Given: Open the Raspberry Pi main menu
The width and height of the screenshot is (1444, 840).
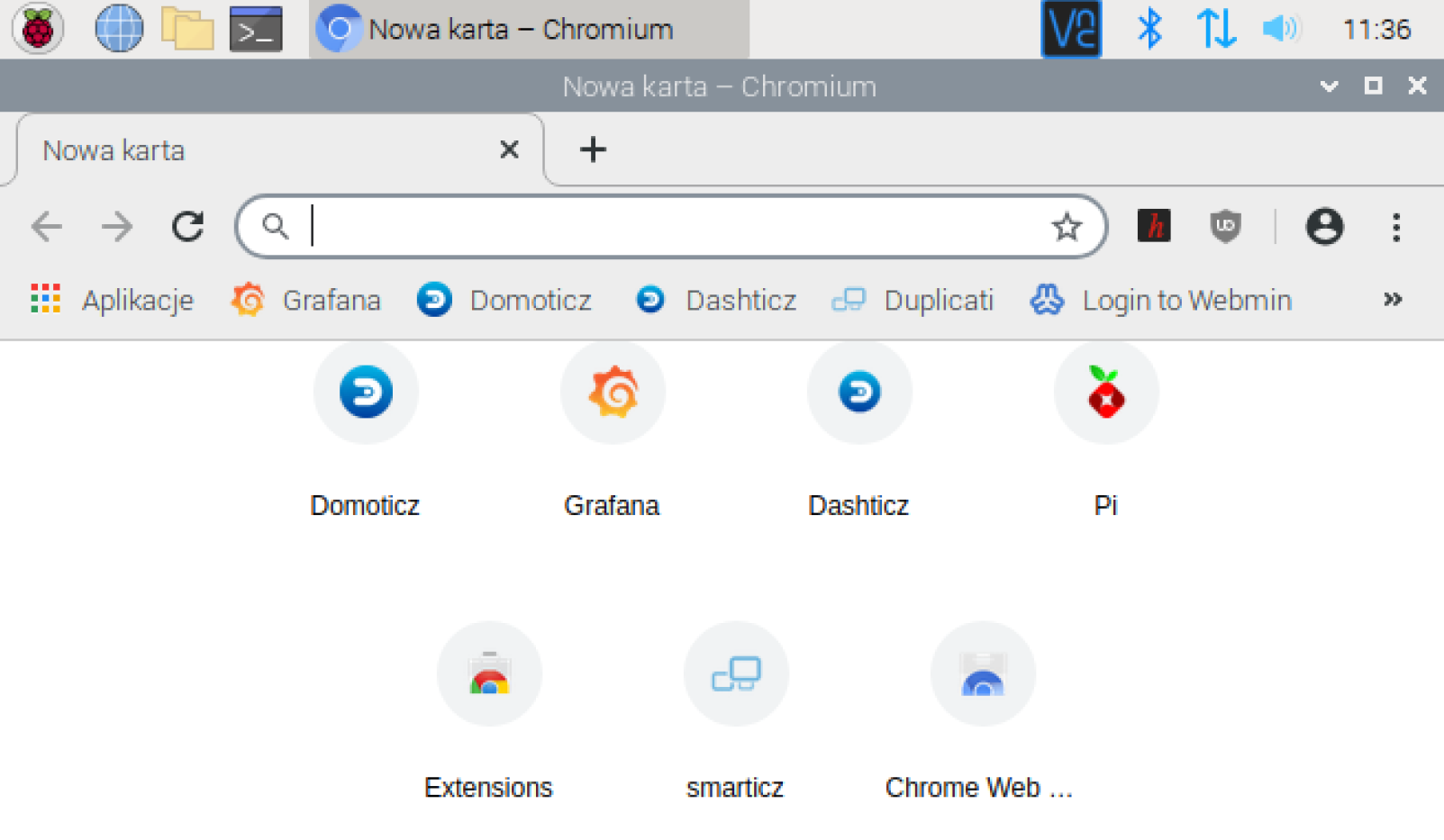Looking at the screenshot, I should pyautogui.click(x=38, y=29).
